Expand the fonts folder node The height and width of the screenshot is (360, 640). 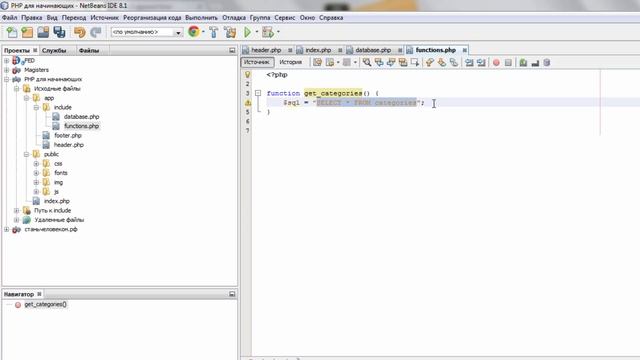click(x=36, y=173)
